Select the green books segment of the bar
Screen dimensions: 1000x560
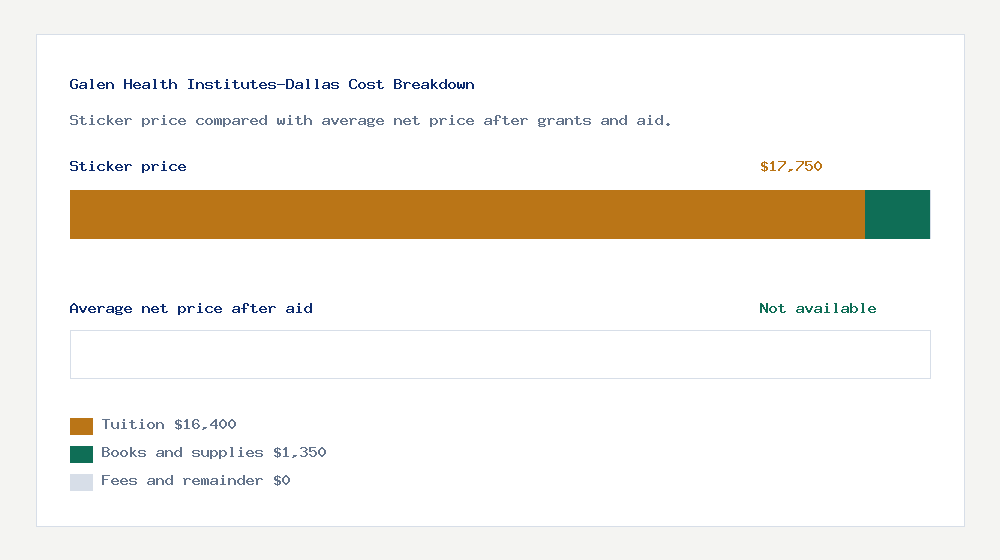[x=897, y=214]
